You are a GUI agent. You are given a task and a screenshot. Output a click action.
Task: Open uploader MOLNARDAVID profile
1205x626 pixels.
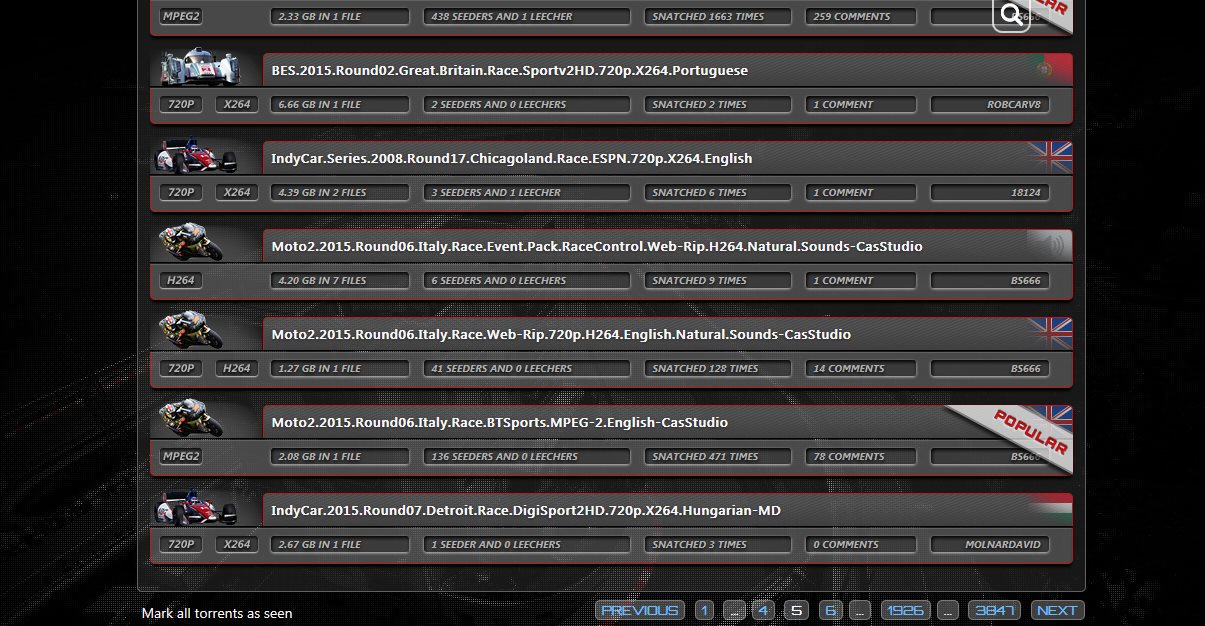(990, 544)
